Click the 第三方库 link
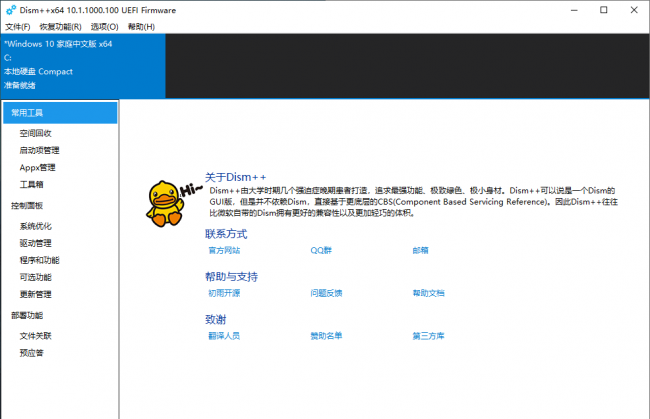The width and height of the screenshot is (650, 419). coord(428,336)
